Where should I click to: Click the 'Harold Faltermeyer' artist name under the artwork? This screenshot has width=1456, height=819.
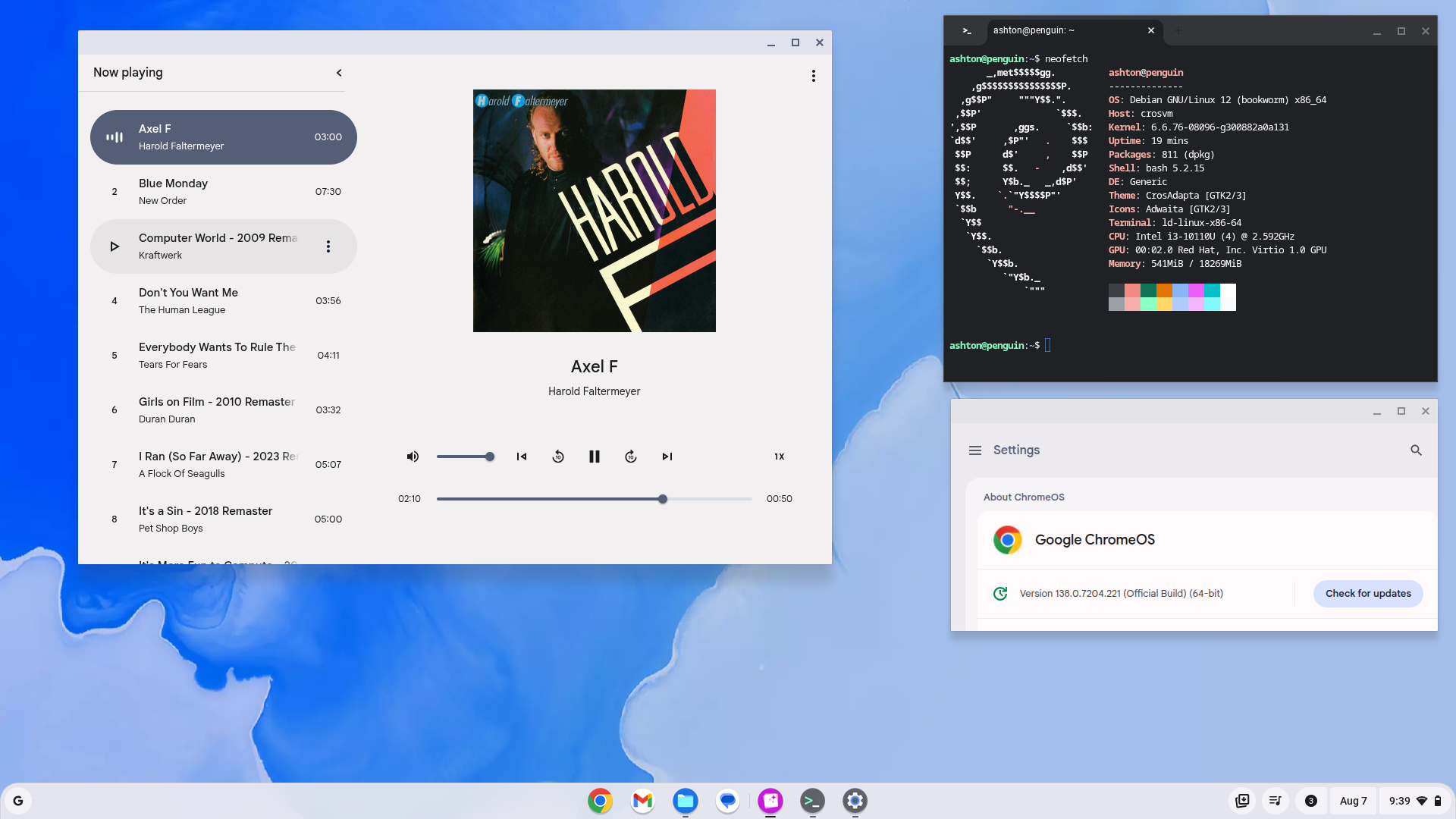coord(595,391)
